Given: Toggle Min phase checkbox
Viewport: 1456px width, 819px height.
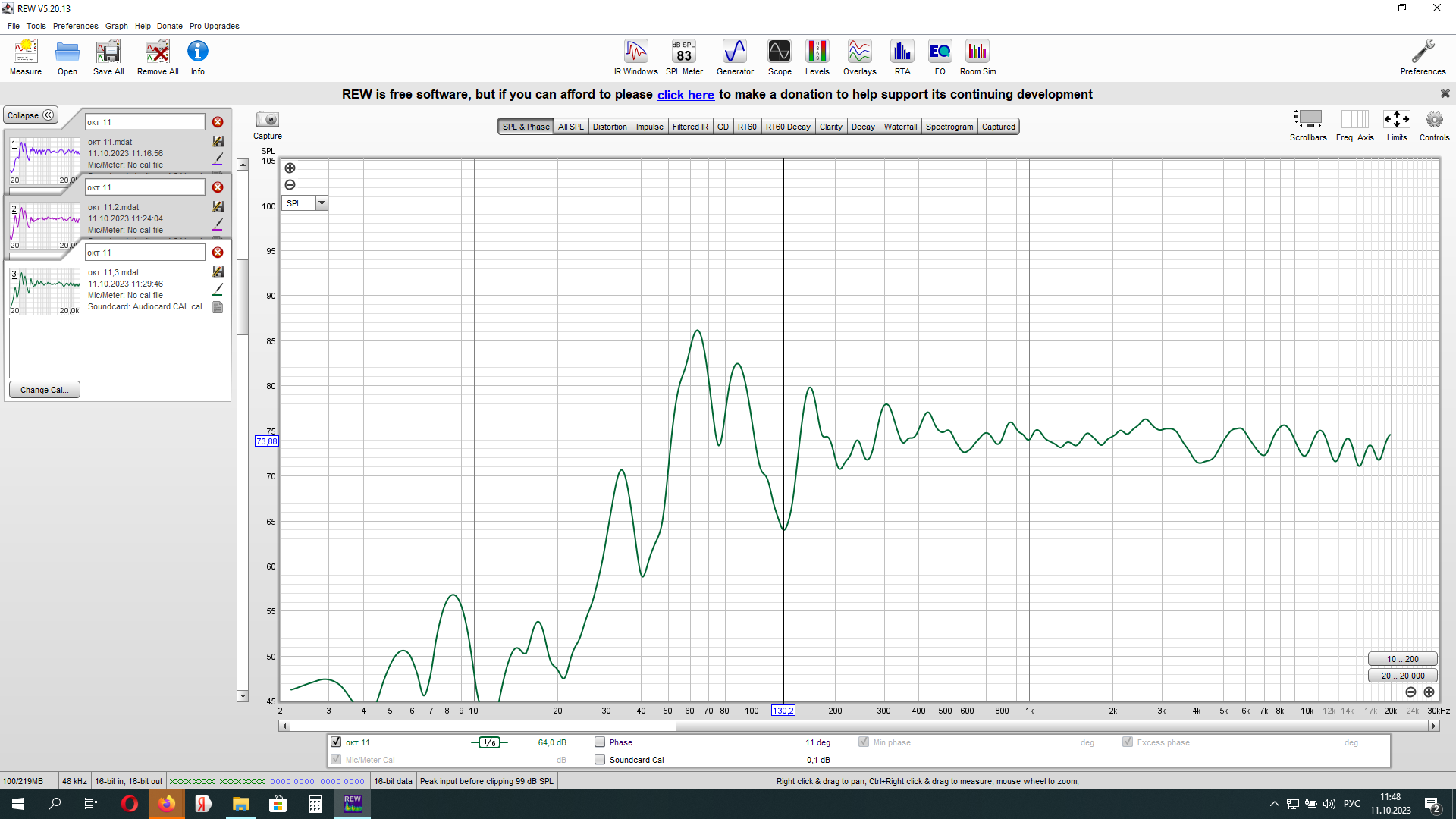Looking at the screenshot, I should tap(864, 742).
